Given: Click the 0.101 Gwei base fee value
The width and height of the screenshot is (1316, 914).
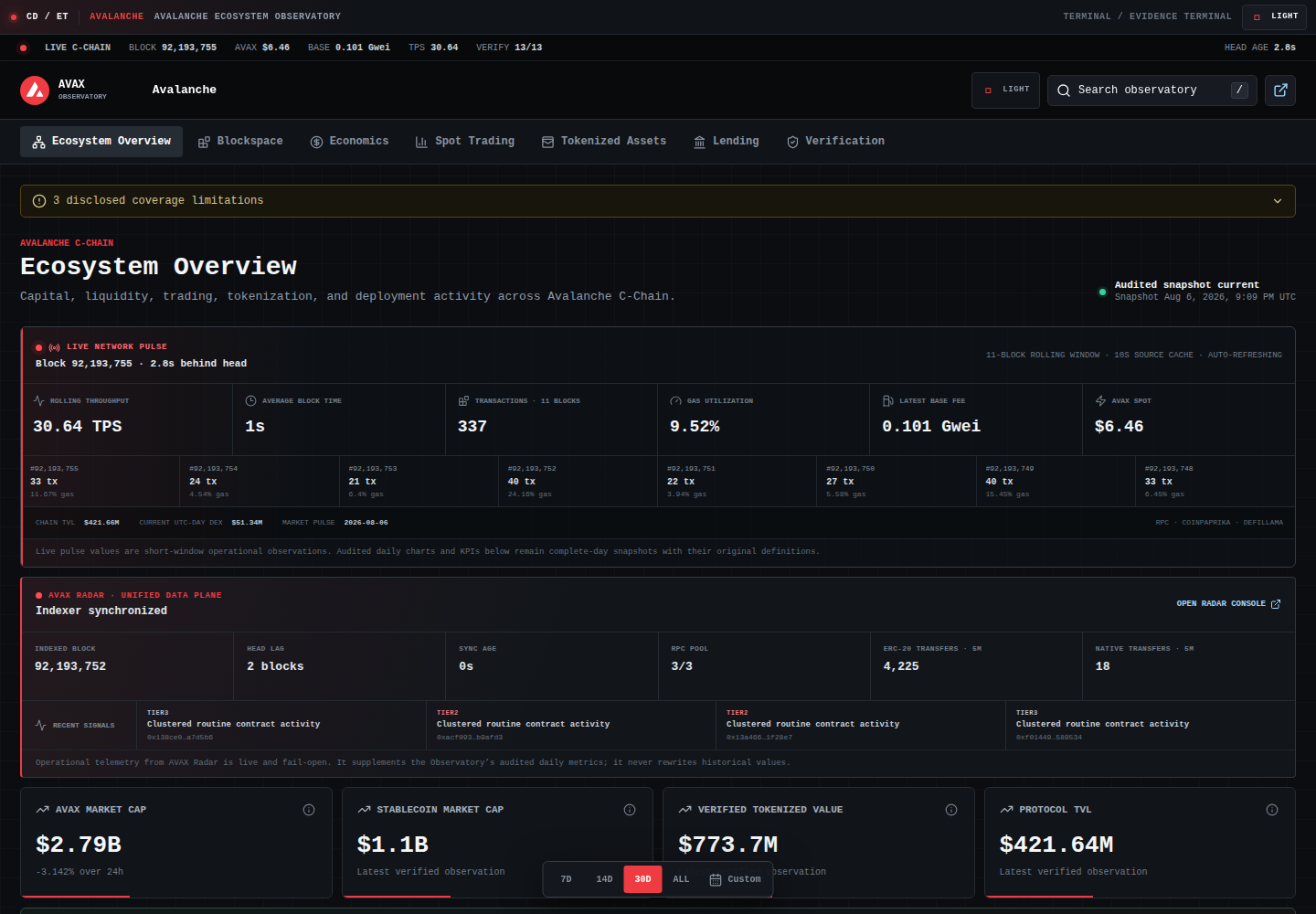Looking at the screenshot, I should [x=930, y=427].
